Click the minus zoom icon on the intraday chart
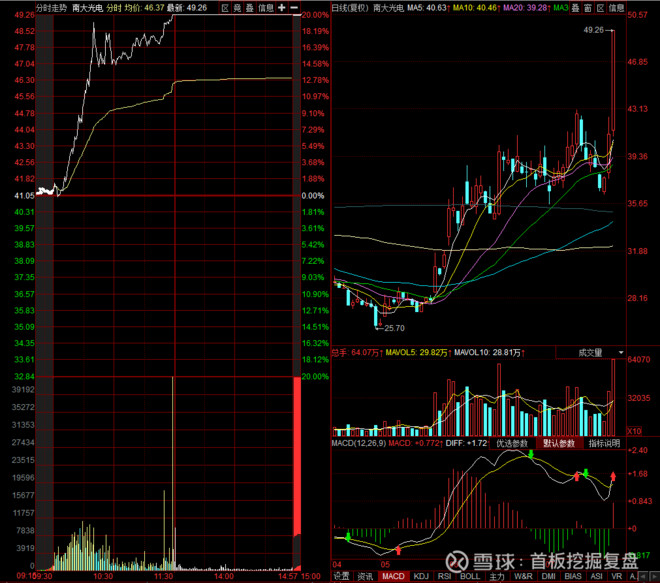The height and width of the screenshot is (583, 660). tap(294, 8)
